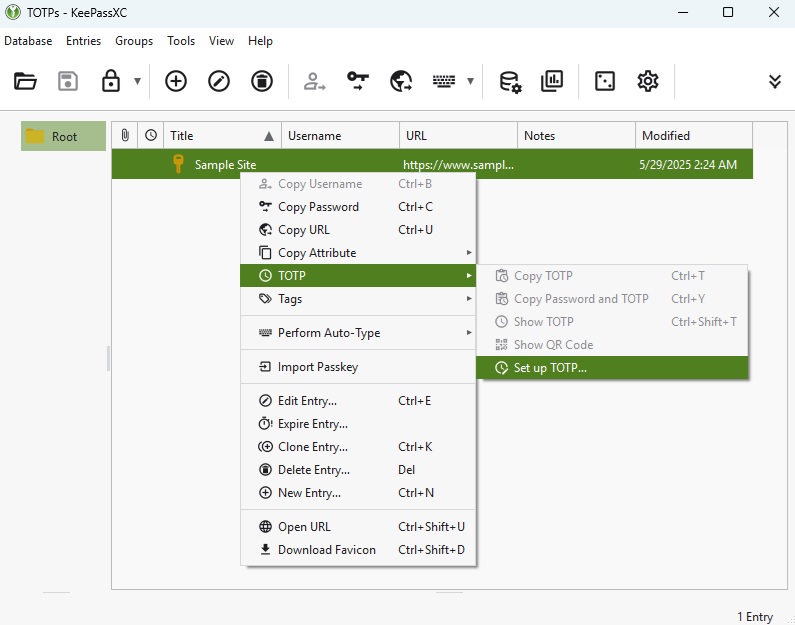The width and height of the screenshot is (795, 625).
Task: Open the Reports toolbar icon
Action: [552, 82]
